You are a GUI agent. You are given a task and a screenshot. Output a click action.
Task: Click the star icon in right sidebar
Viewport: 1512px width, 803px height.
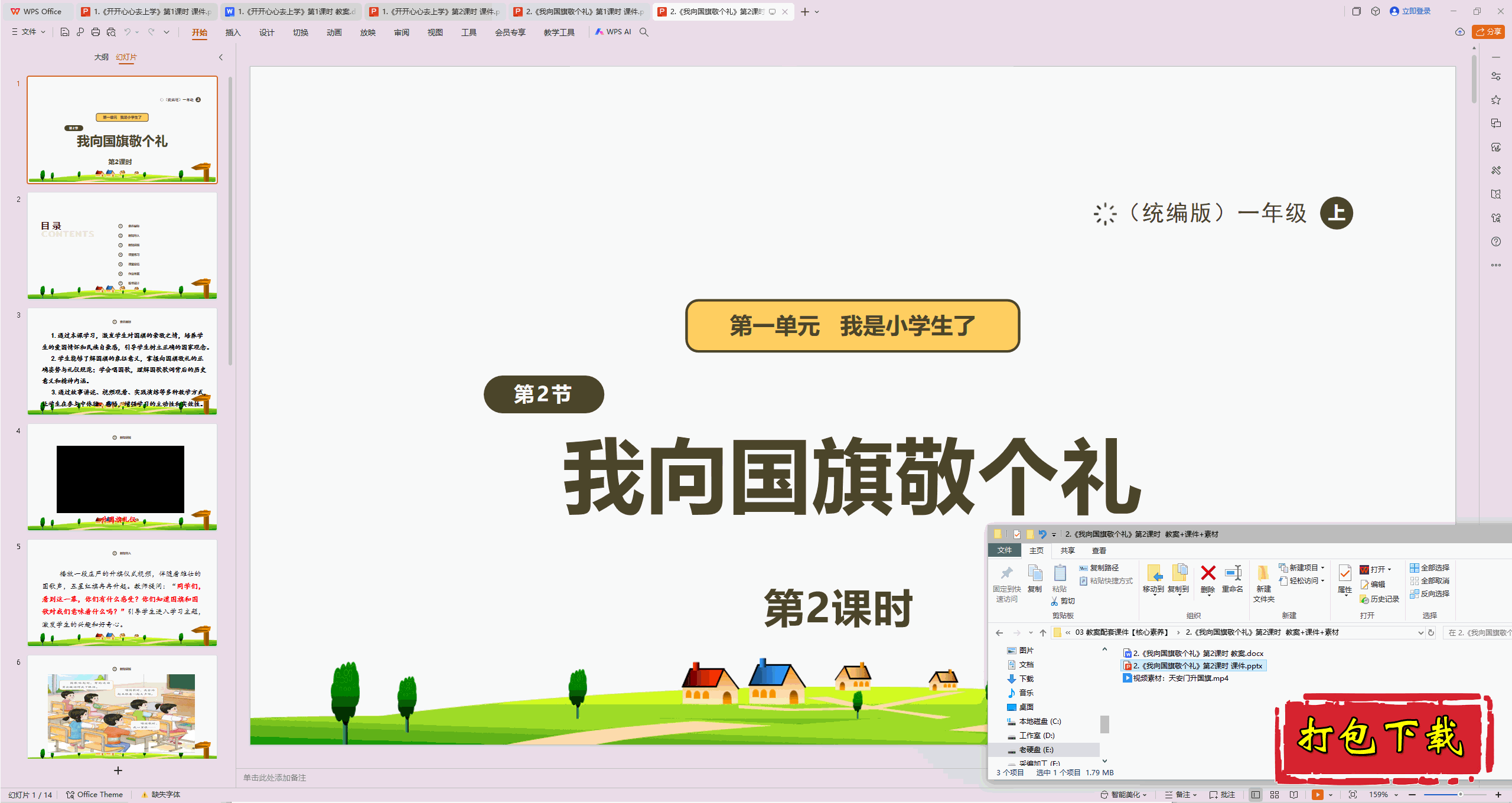1496,100
